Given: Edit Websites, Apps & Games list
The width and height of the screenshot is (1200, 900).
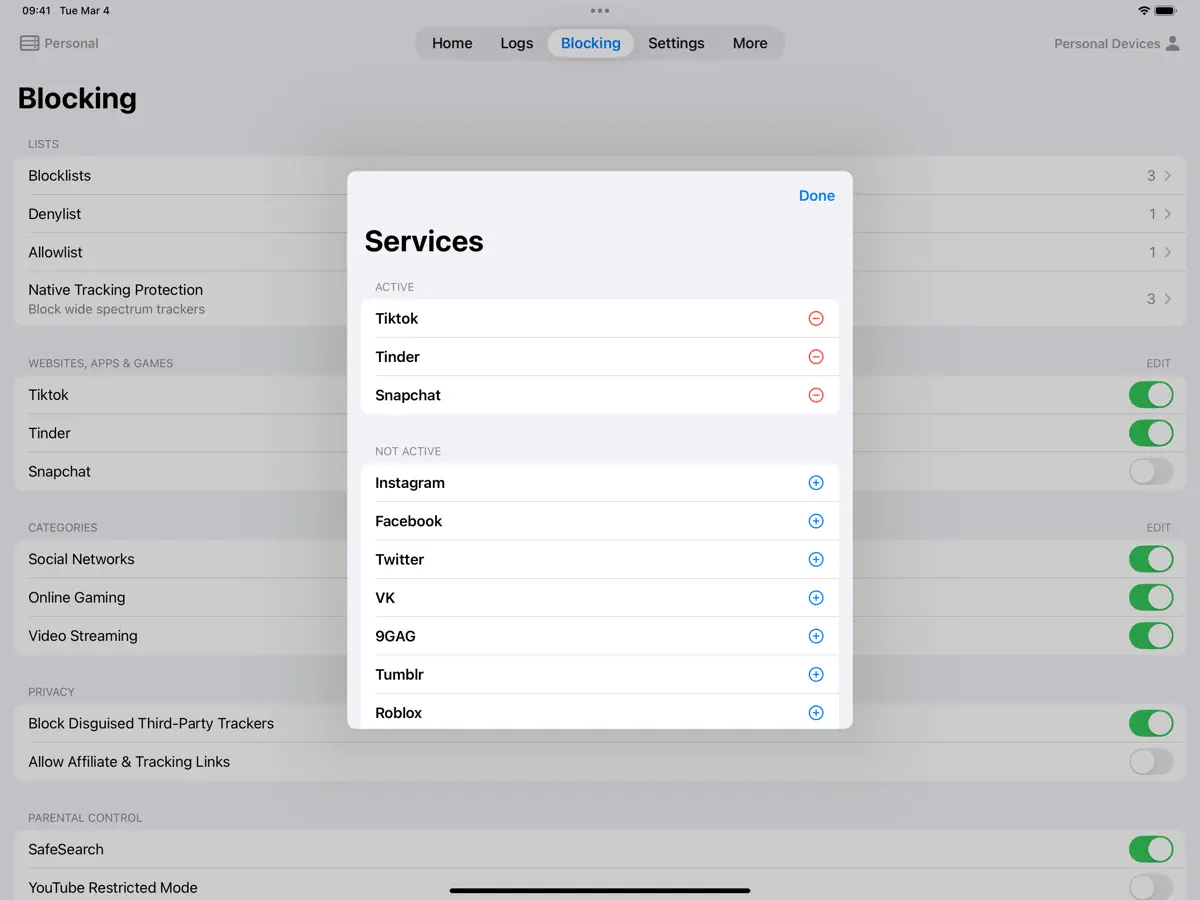Looking at the screenshot, I should tap(1158, 363).
